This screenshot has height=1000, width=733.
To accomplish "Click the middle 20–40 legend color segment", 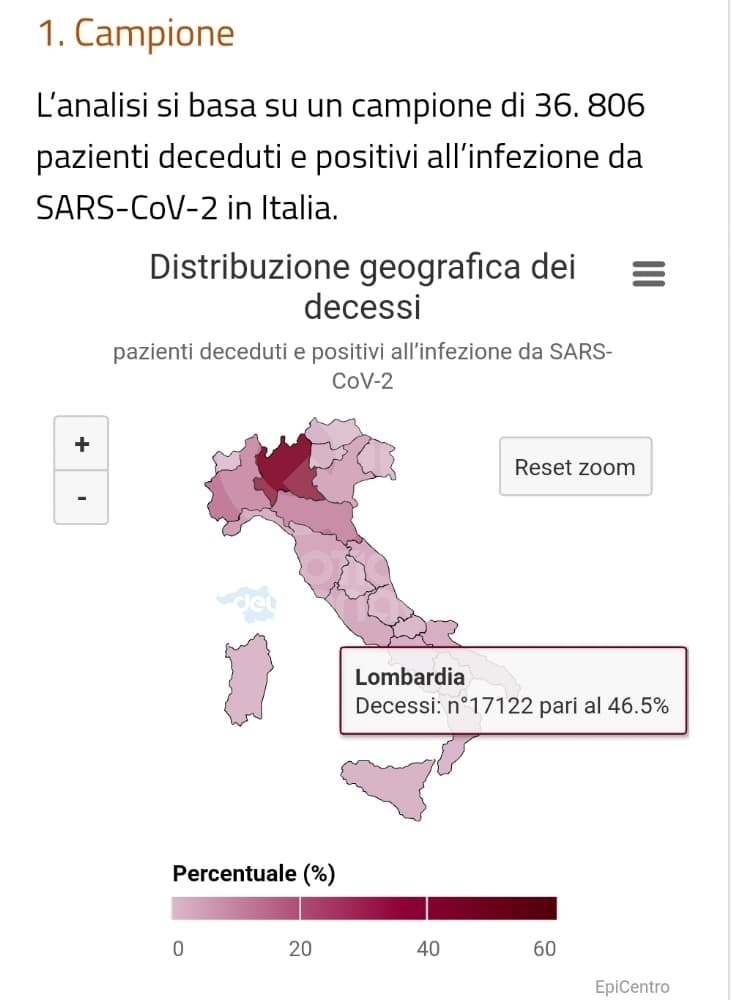I will pos(363,908).
